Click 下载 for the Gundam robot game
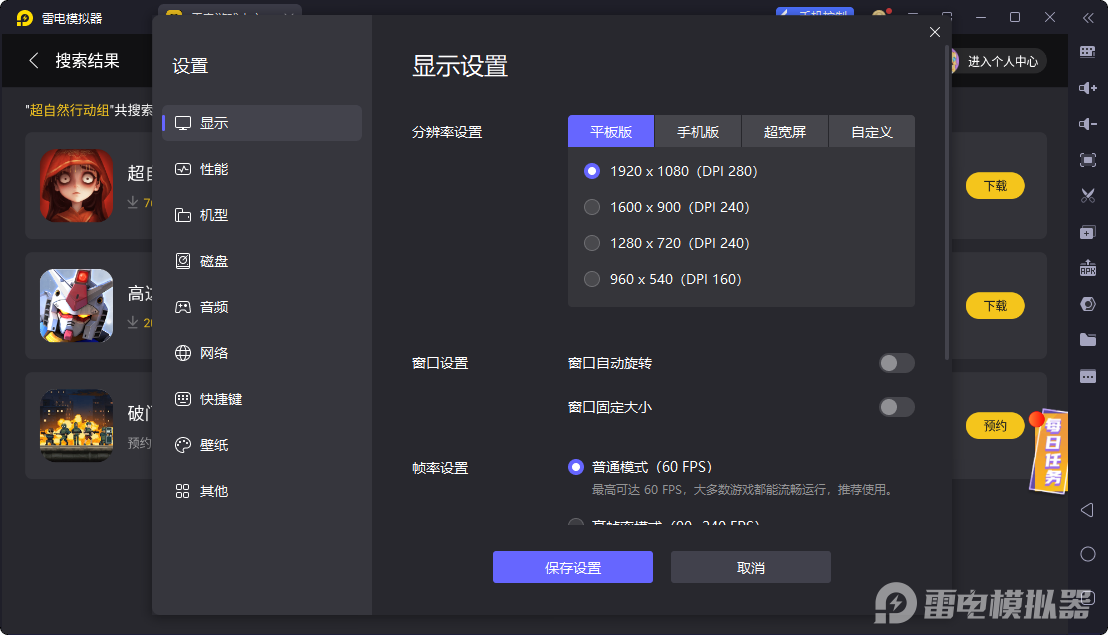1108x635 pixels. click(x=995, y=306)
